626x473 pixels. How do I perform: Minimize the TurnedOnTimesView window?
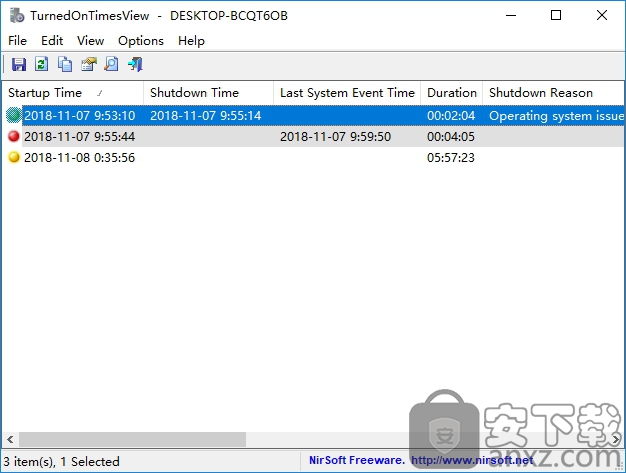511,16
